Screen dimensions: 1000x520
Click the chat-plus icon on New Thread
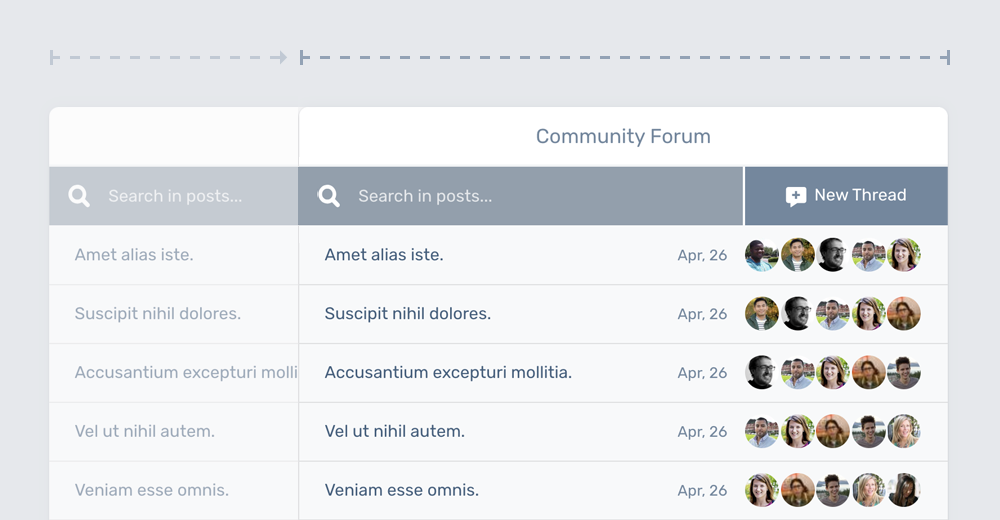tap(796, 196)
